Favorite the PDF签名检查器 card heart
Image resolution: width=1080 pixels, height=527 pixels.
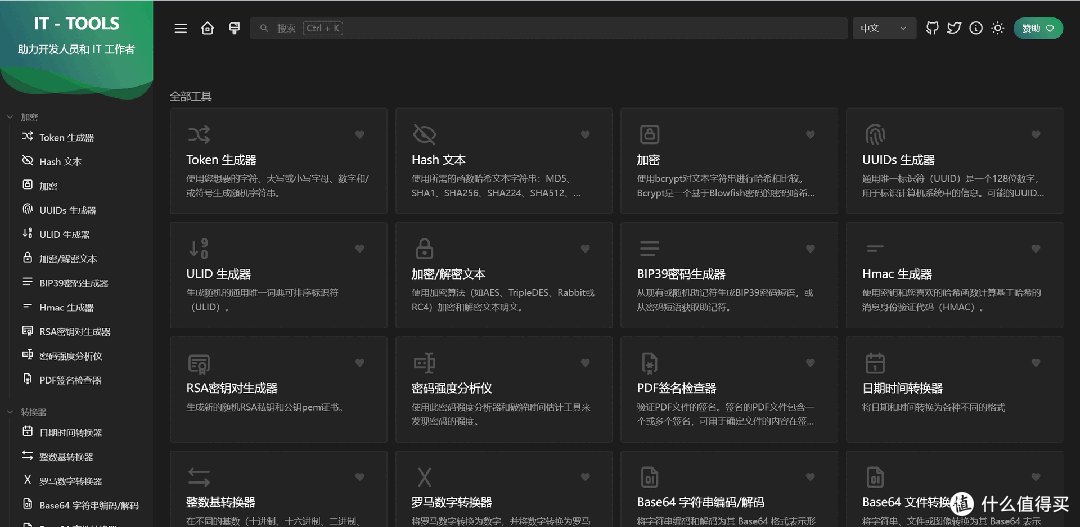[x=811, y=363]
